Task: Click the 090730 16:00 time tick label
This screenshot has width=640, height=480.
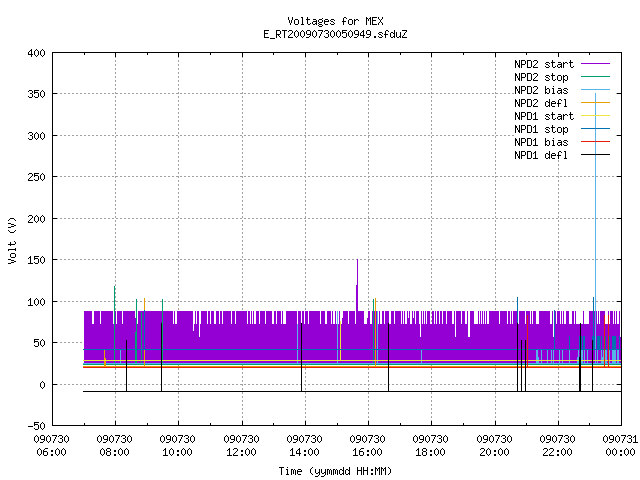Action: point(367,446)
